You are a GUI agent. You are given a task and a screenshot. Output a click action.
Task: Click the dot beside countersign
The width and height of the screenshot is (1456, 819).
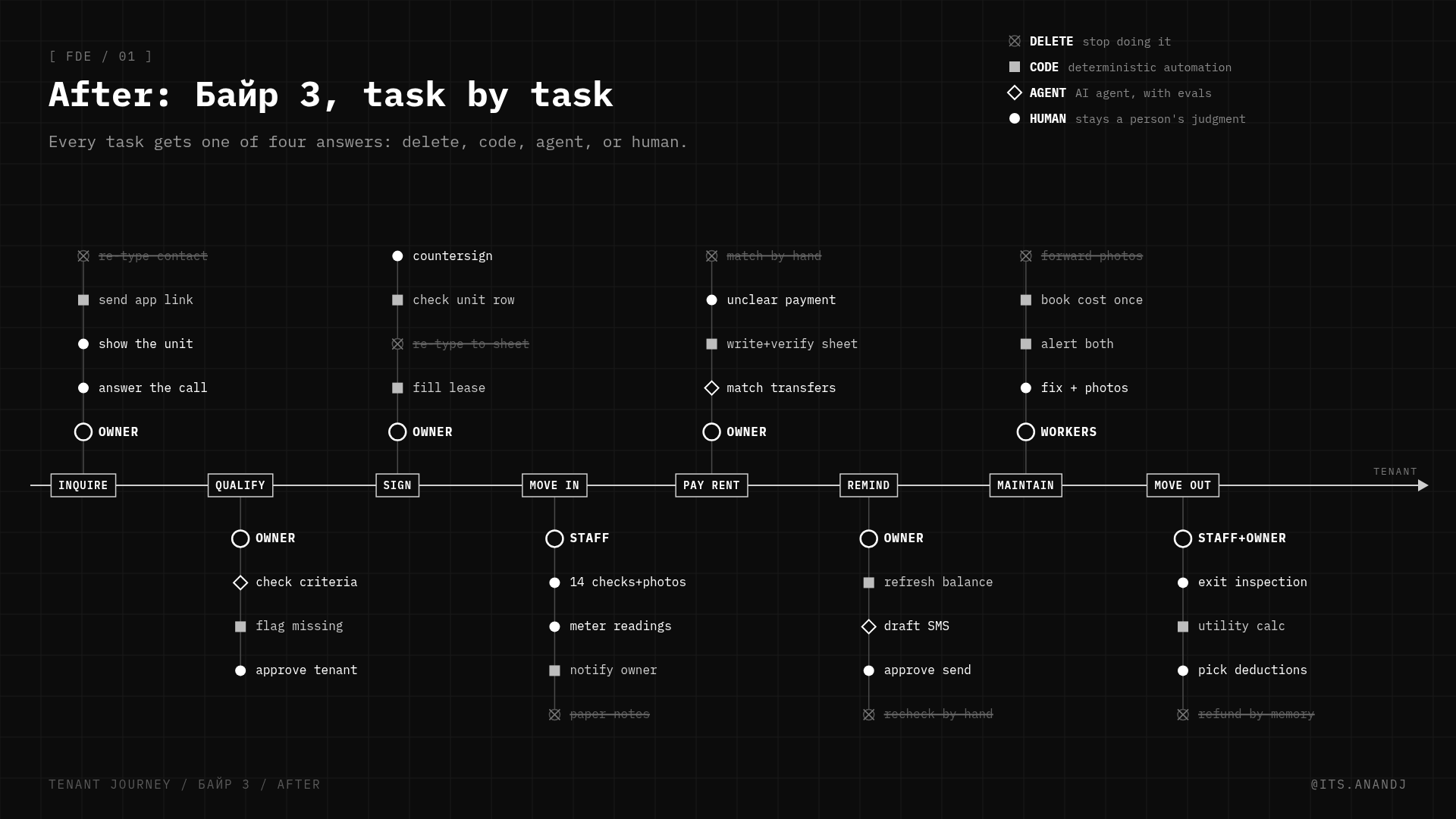point(397,256)
